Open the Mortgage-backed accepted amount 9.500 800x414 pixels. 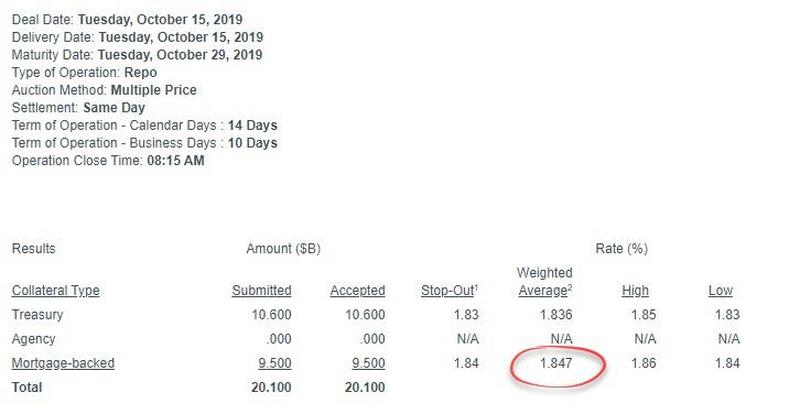pos(368,363)
